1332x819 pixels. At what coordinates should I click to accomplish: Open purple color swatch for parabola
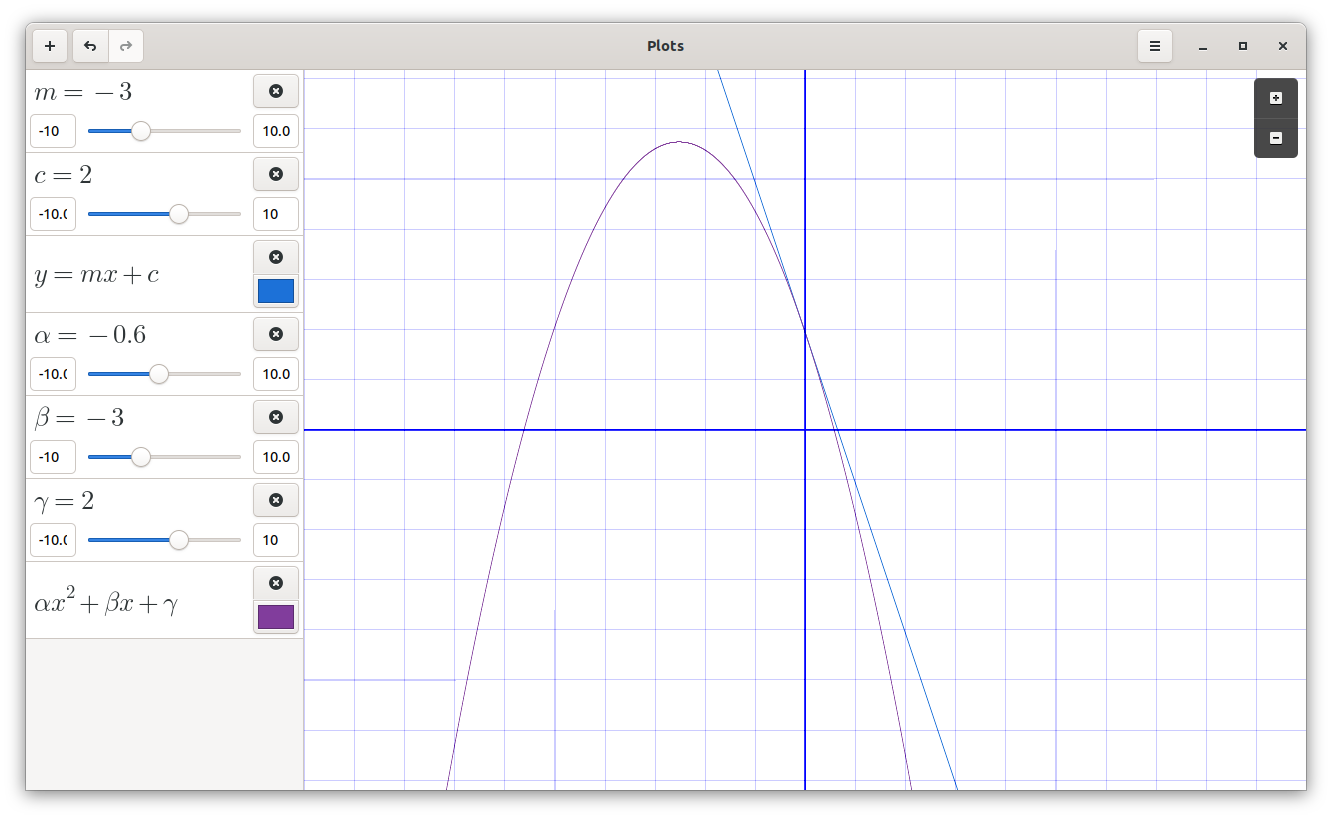[x=276, y=616]
